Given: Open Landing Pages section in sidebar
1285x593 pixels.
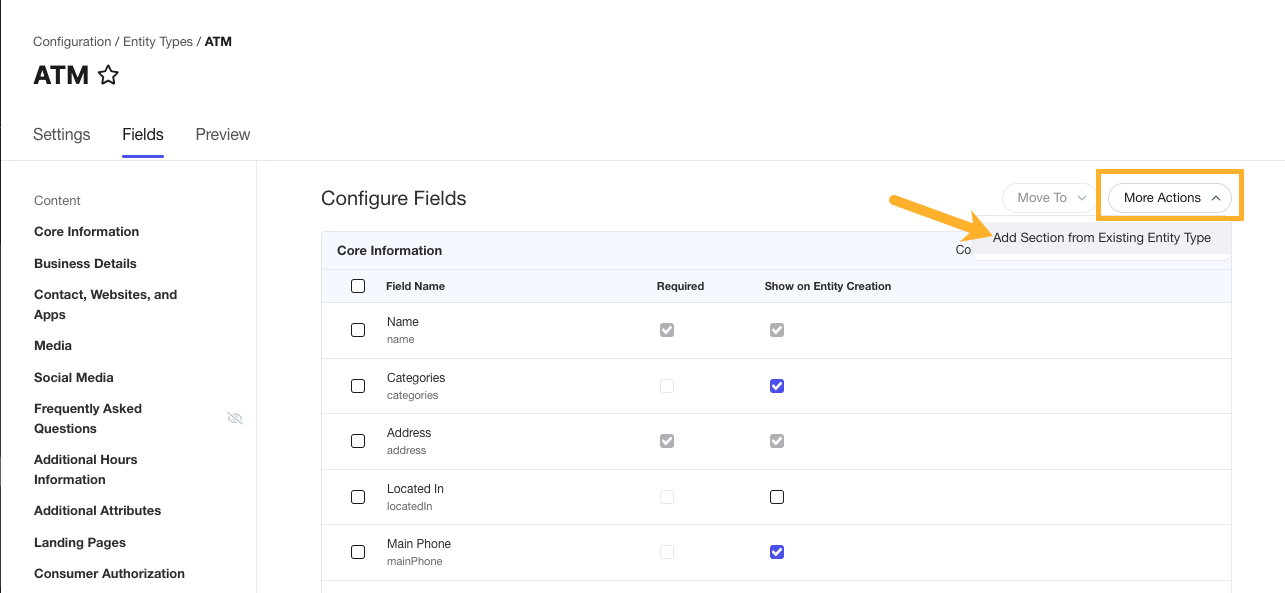Looking at the screenshot, I should (x=80, y=543).
